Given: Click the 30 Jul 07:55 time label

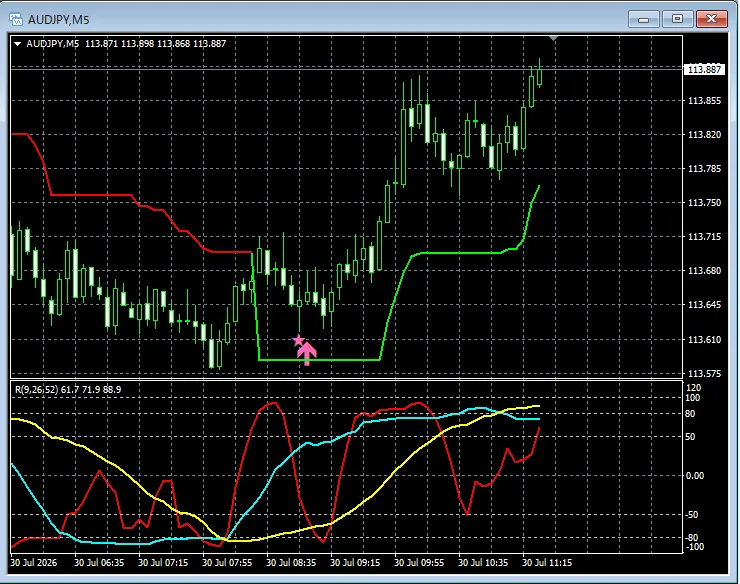Looking at the screenshot, I should (x=227, y=563).
